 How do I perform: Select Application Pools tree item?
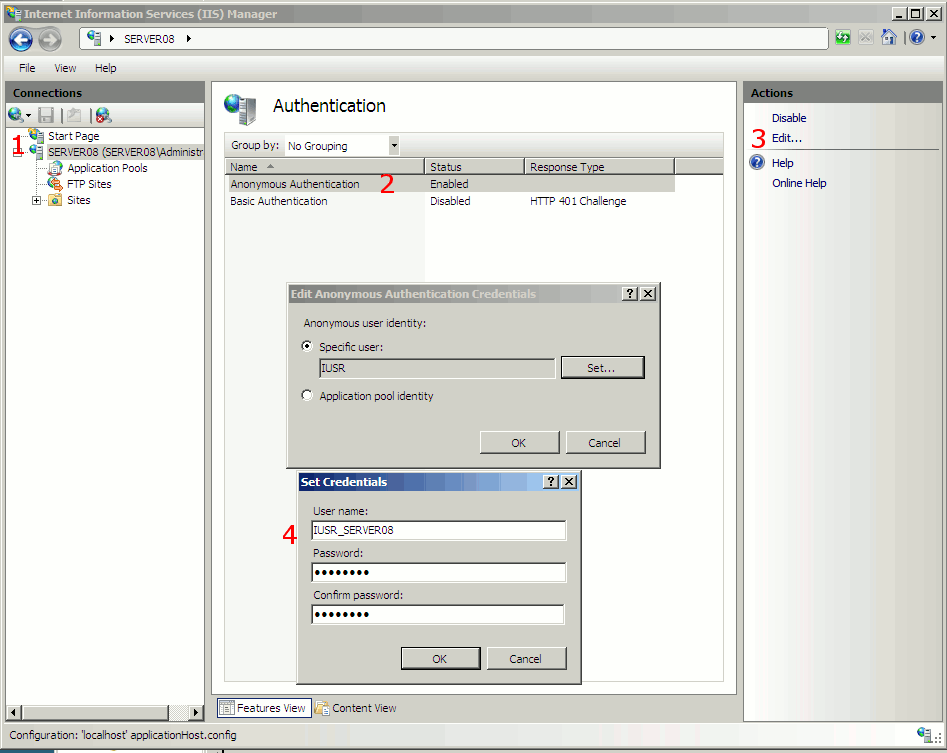108,168
